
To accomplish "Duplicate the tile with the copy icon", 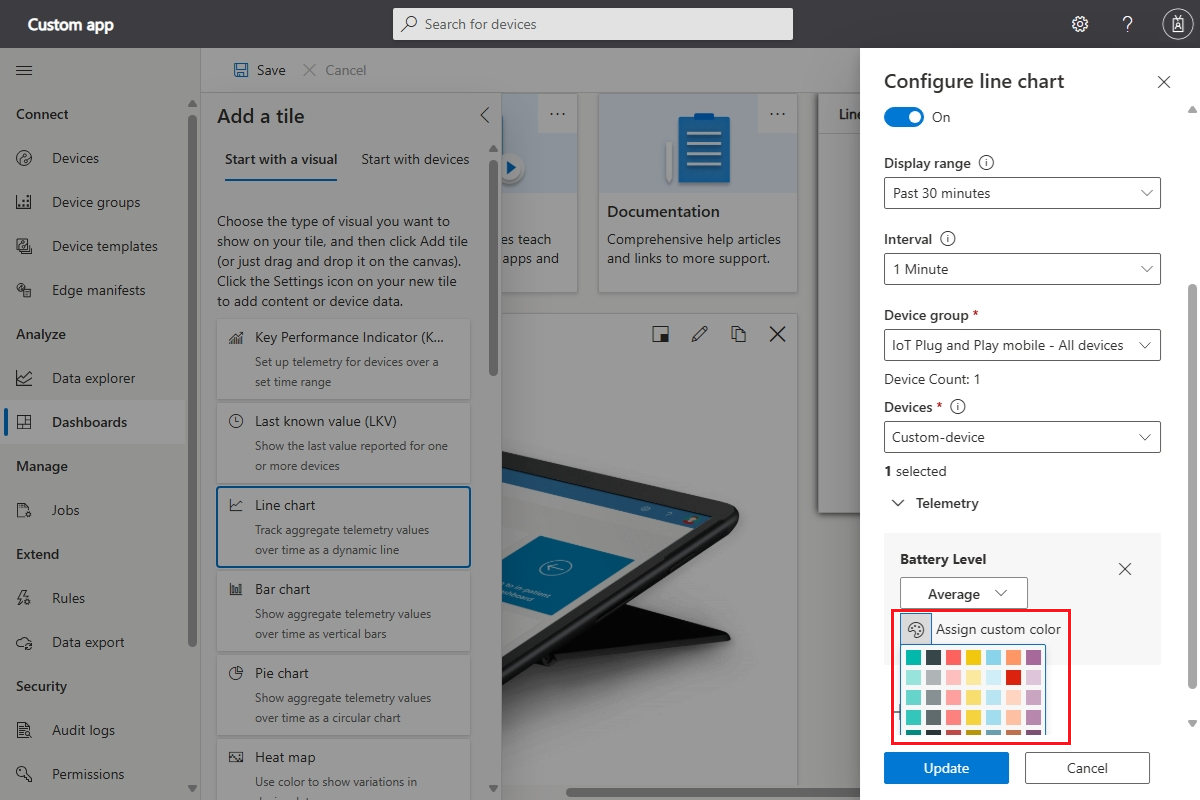I will [738, 333].
